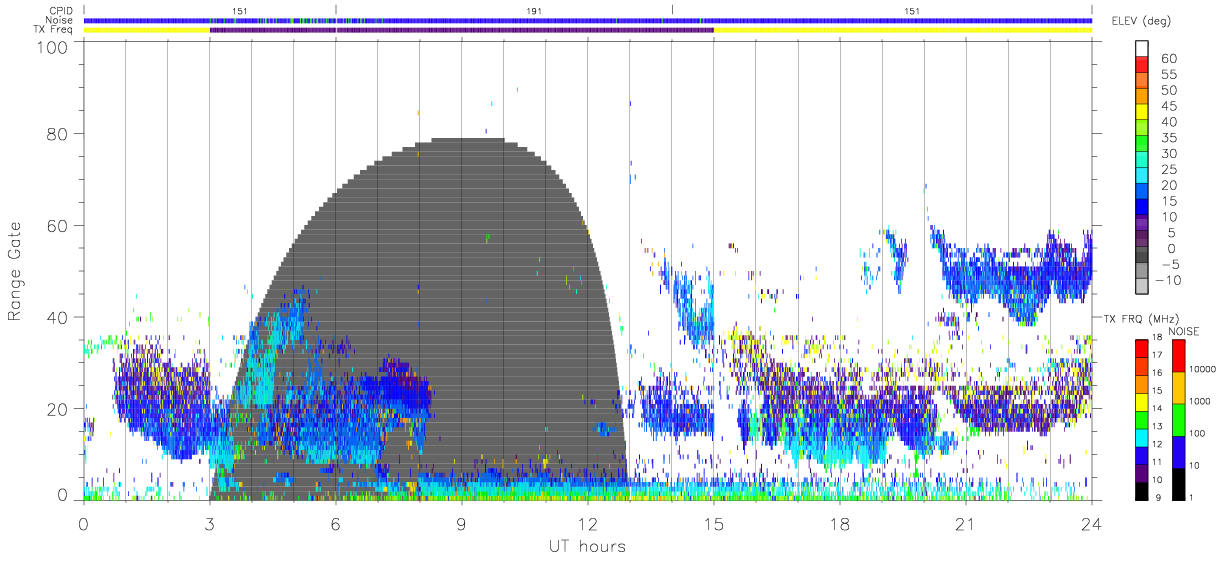Click the purple section of the TX Freq bar

pyautogui.click(x=462, y=30)
